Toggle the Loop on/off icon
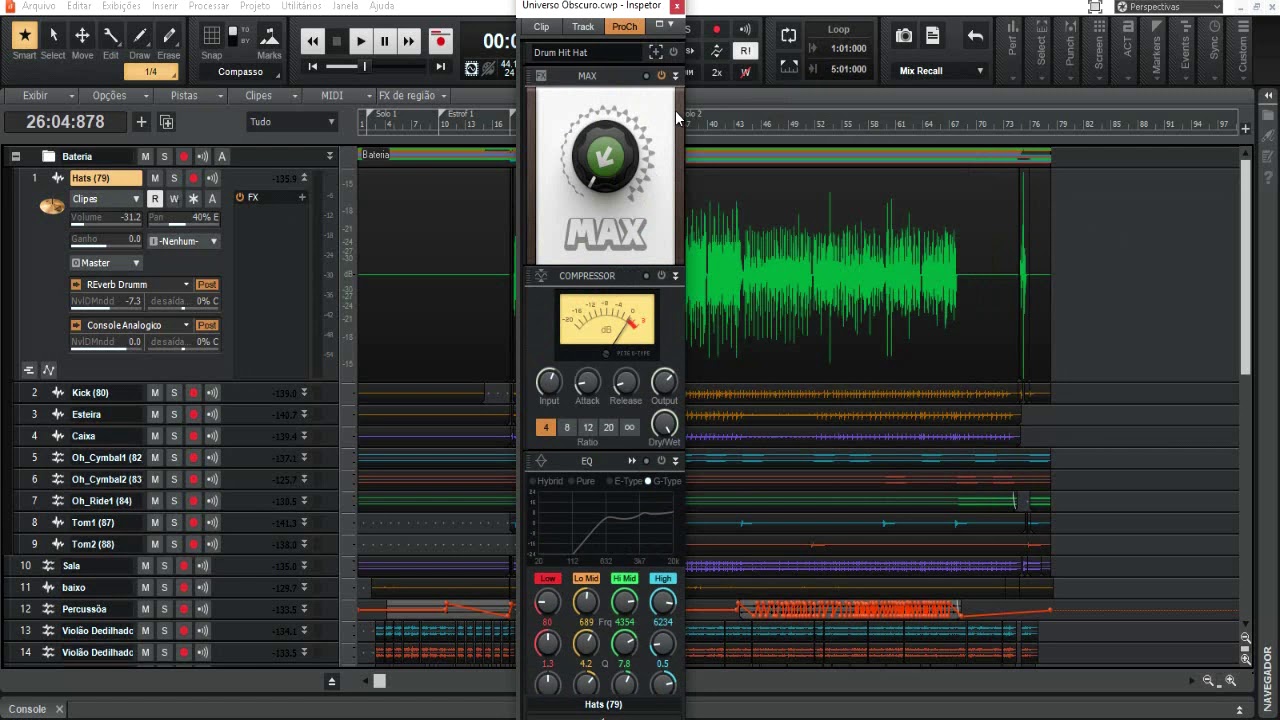 pos(789,36)
